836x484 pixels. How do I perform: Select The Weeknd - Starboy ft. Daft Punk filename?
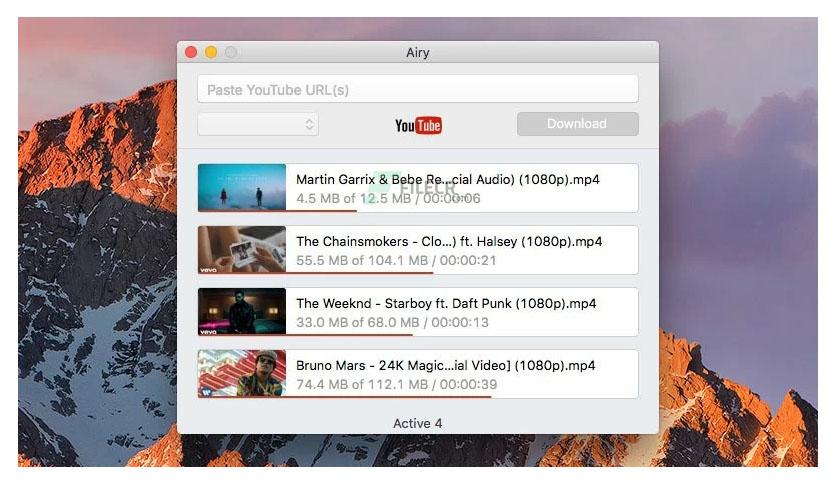click(x=446, y=303)
